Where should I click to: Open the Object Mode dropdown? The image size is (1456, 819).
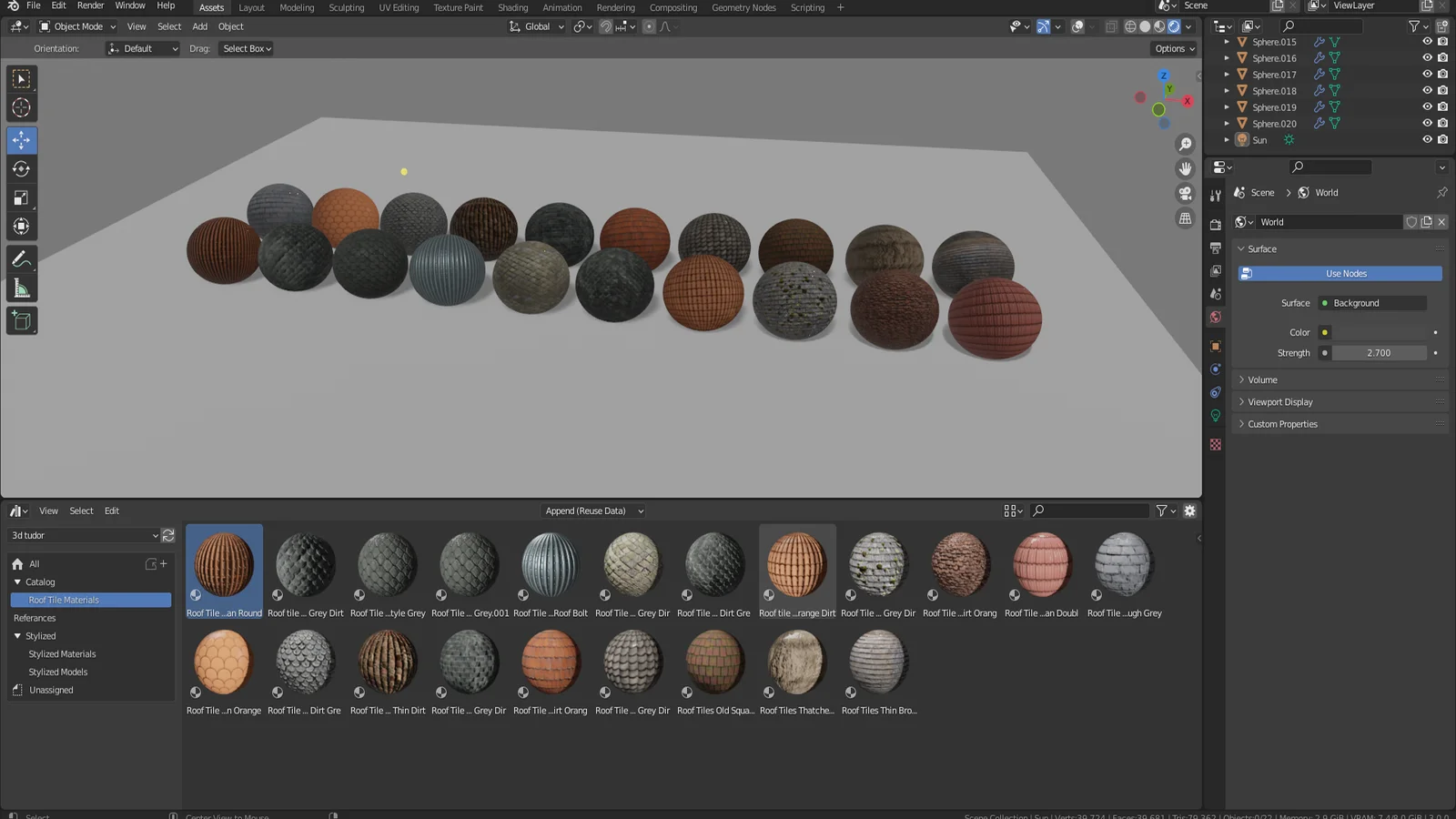[76, 26]
